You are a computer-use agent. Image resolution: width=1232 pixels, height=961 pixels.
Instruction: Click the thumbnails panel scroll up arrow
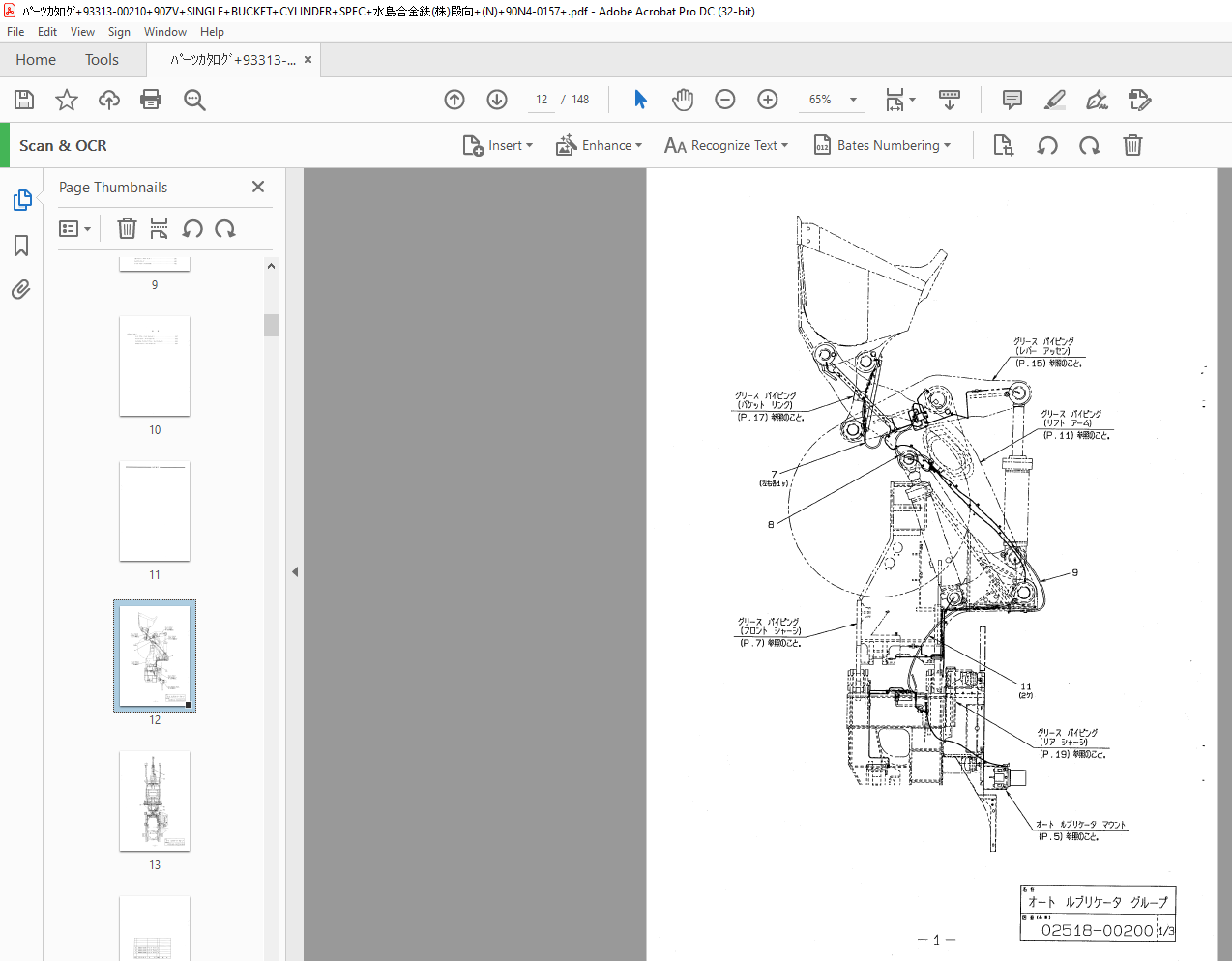(x=271, y=266)
